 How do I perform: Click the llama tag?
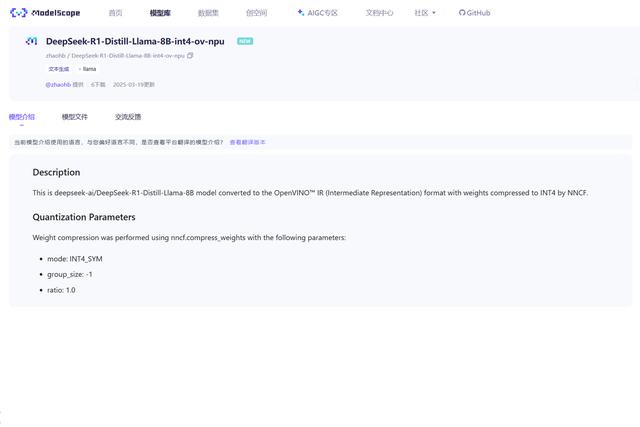pos(88,69)
